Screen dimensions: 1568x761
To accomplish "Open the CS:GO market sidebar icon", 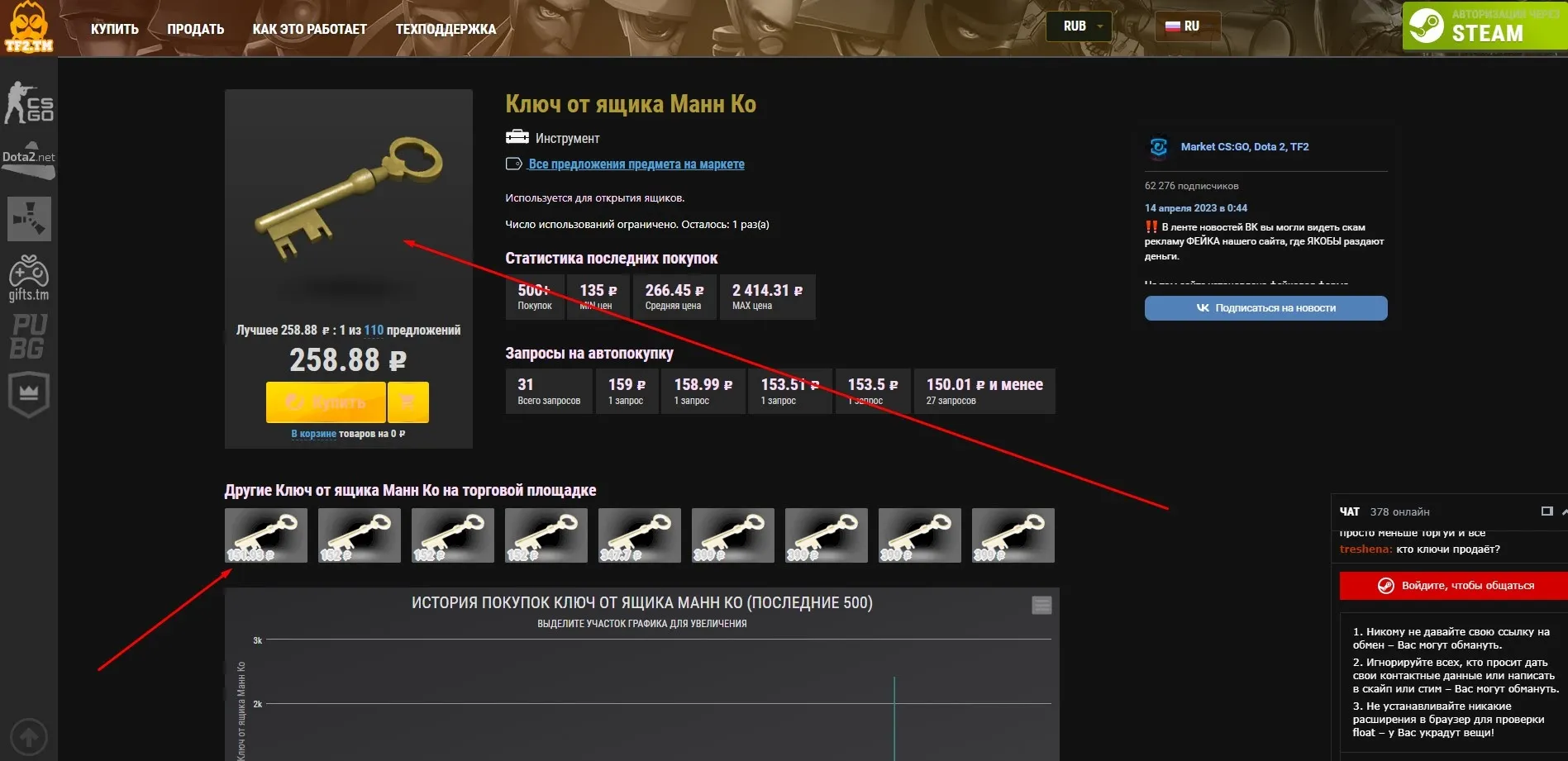I will (x=29, y=102).
